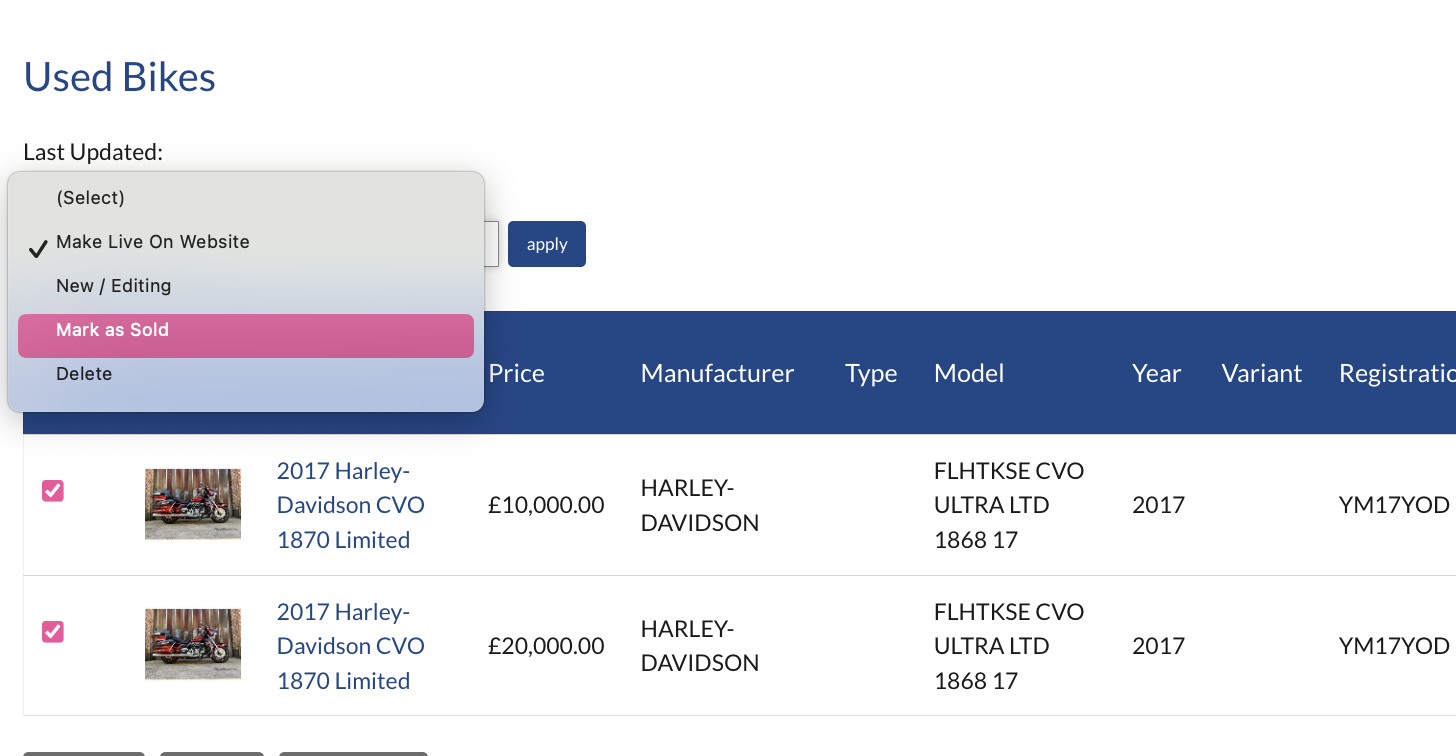Image resolution: width=1456 pixels, height=756 pixels.
Task: Select the Delete option in the list
Action: point(84,374)
